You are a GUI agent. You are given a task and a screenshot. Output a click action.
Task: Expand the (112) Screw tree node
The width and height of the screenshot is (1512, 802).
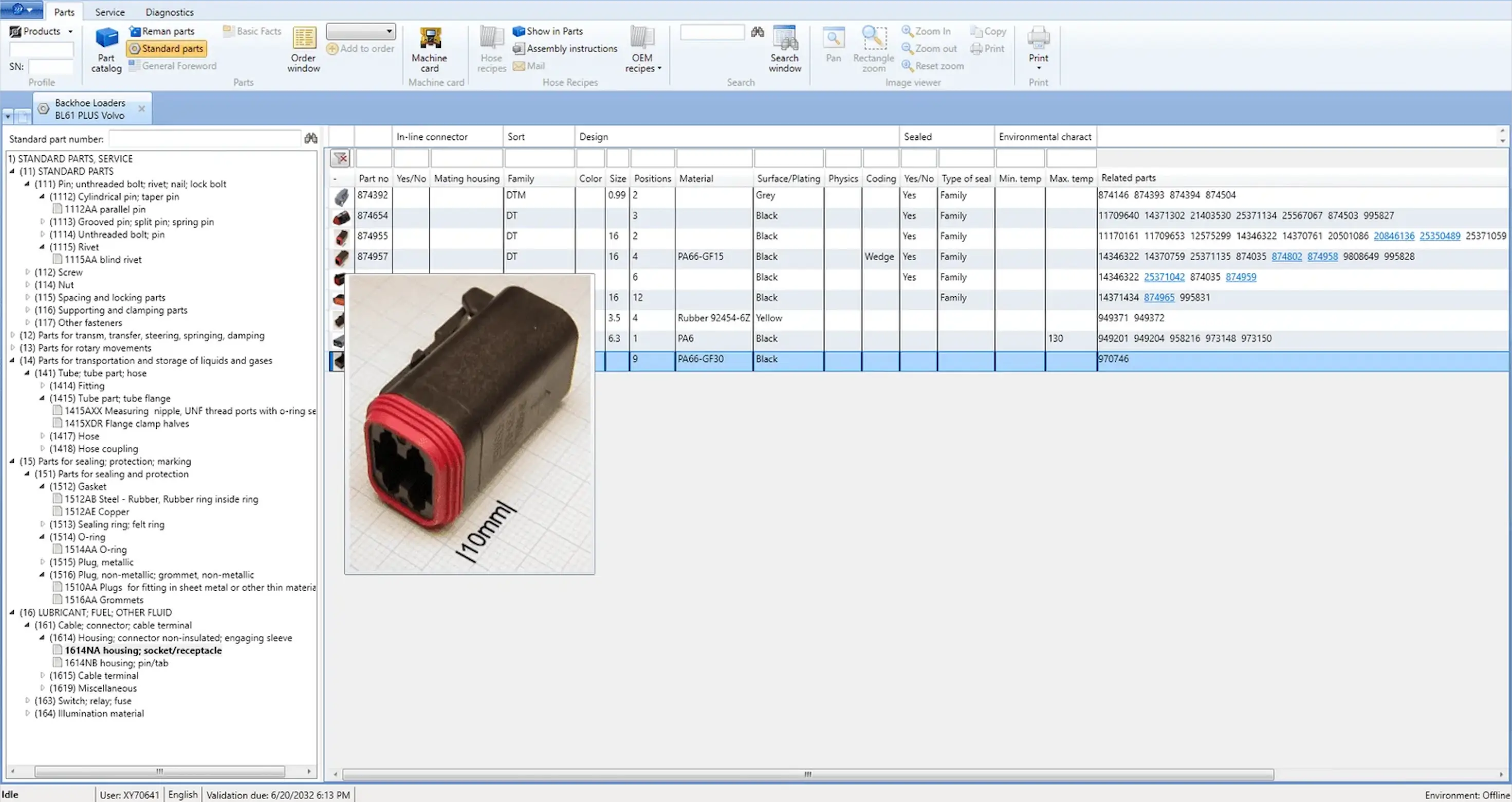tap(28, 272)
